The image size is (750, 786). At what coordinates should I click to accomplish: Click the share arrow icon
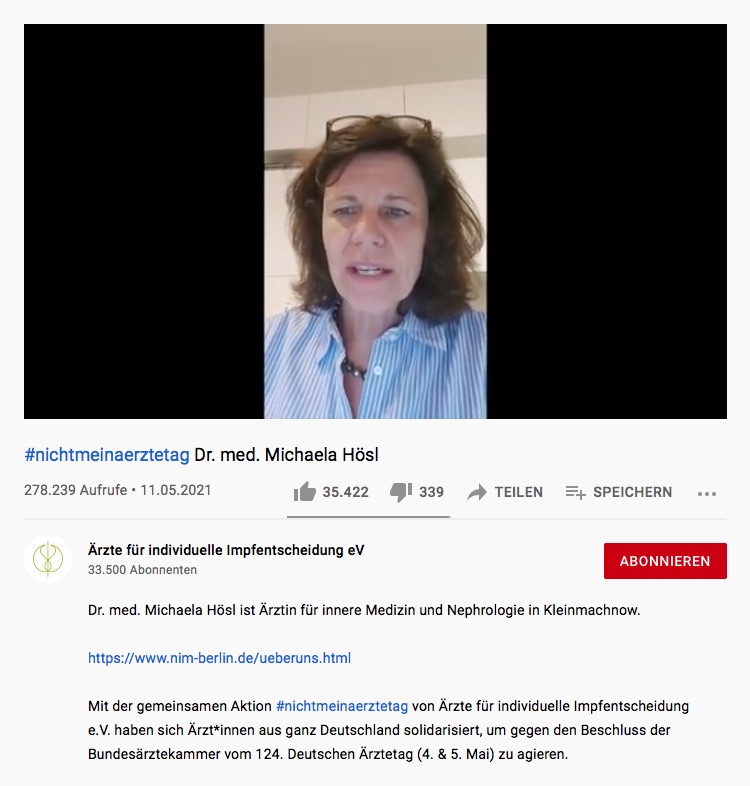point(477,492)
